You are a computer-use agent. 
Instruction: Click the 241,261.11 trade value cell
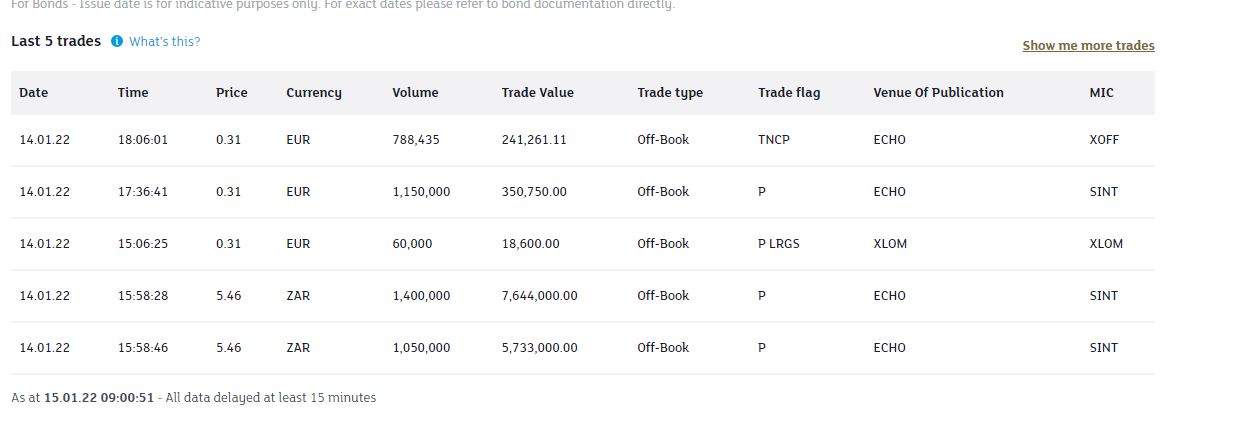point(534,140)
